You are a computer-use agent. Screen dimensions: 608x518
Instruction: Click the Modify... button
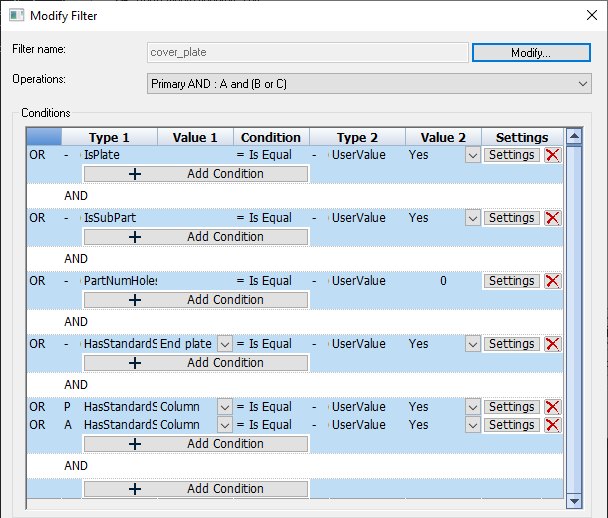tap(530, 52)
